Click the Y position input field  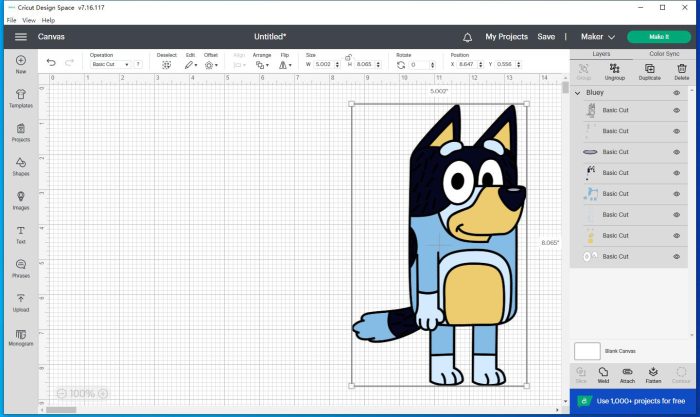(x=504, y=65)
